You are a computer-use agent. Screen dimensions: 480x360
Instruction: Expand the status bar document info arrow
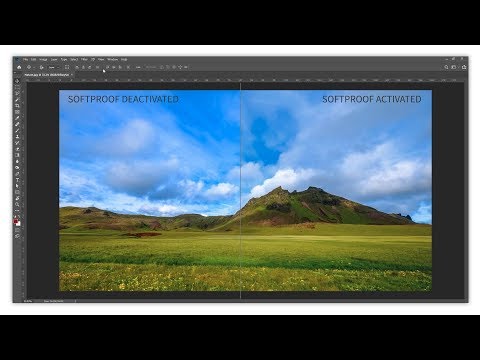75,301
